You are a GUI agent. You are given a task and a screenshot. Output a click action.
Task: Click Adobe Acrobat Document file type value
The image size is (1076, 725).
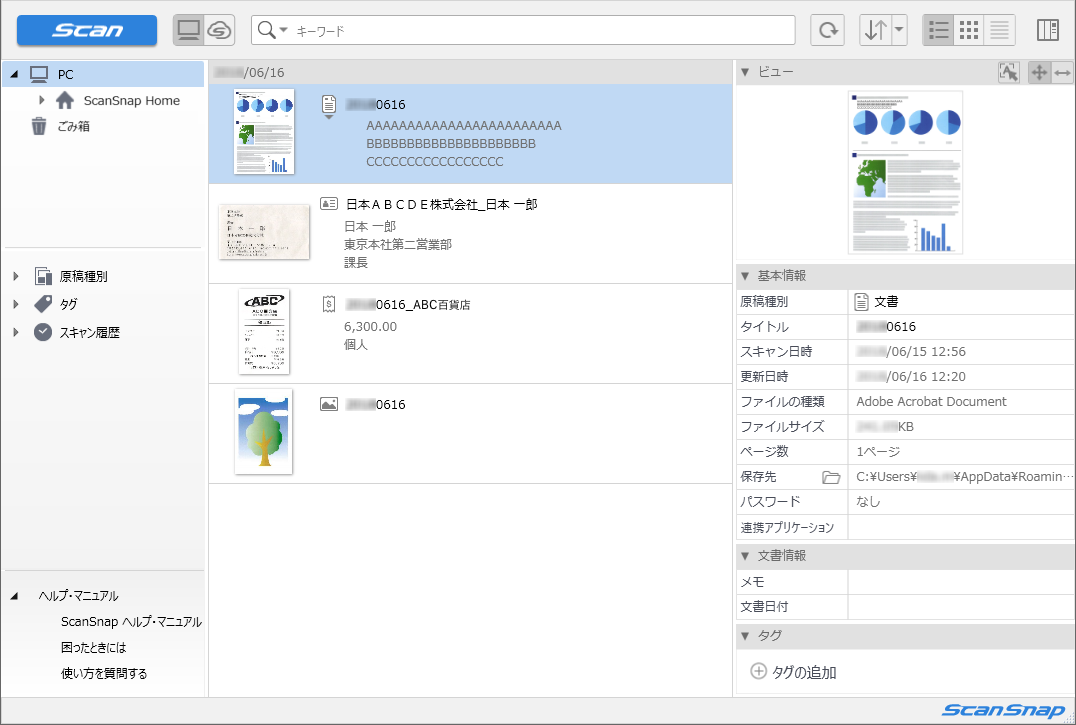931,401
